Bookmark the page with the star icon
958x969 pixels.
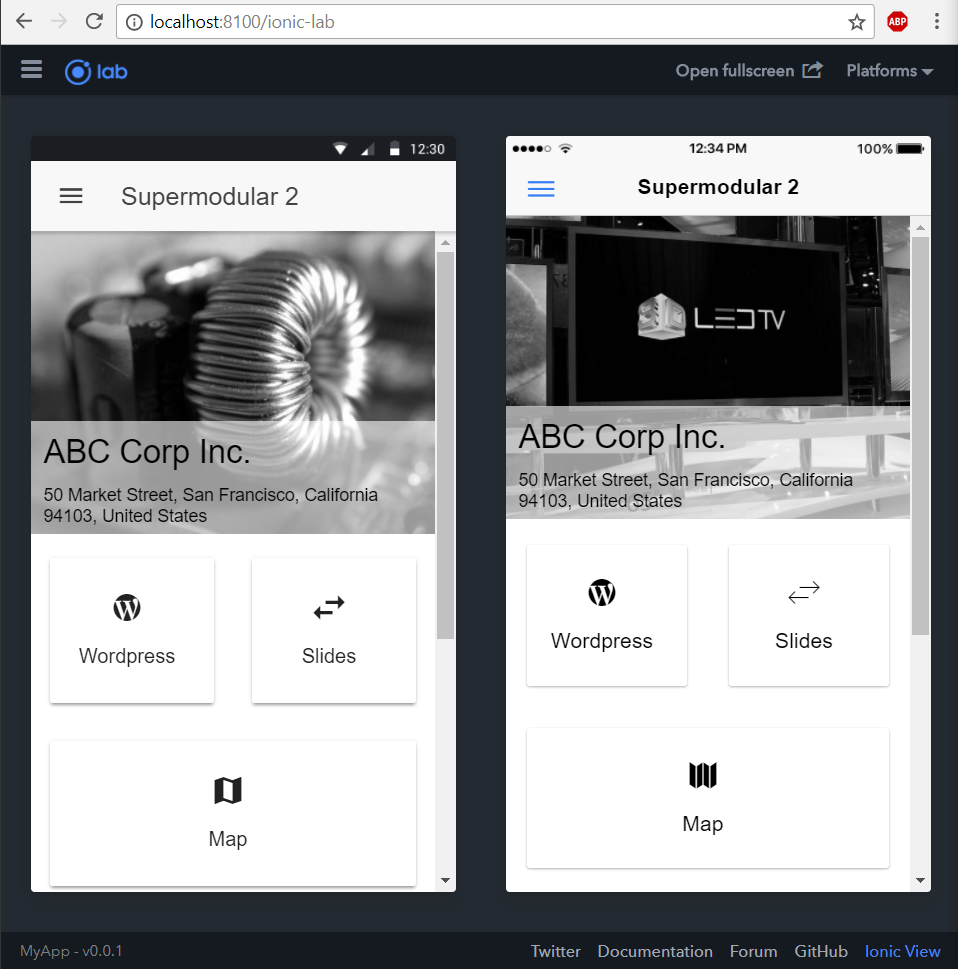857,22
